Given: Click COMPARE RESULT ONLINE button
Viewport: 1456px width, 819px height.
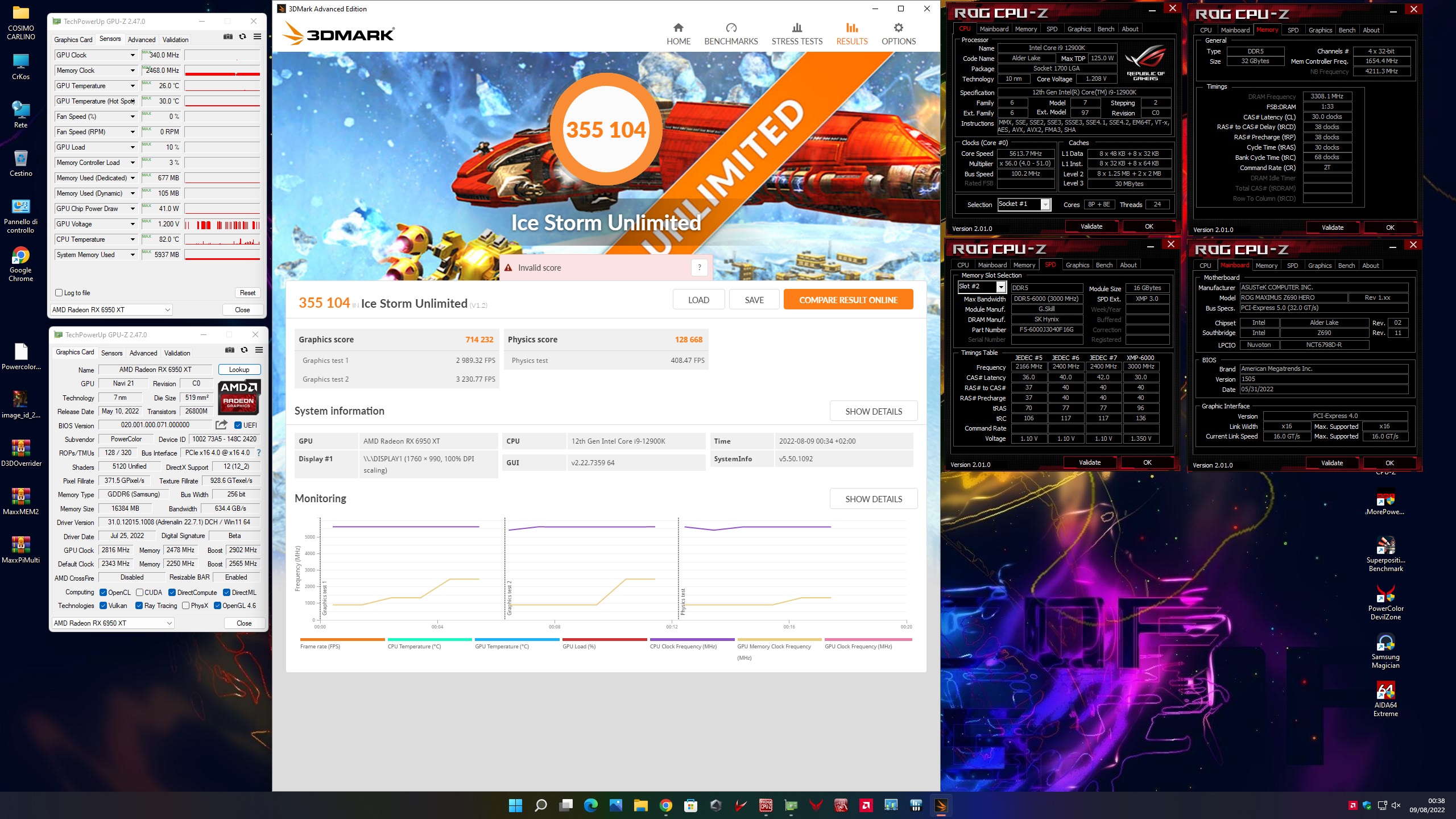Looking at the screenshot, I should pos(848,300).
